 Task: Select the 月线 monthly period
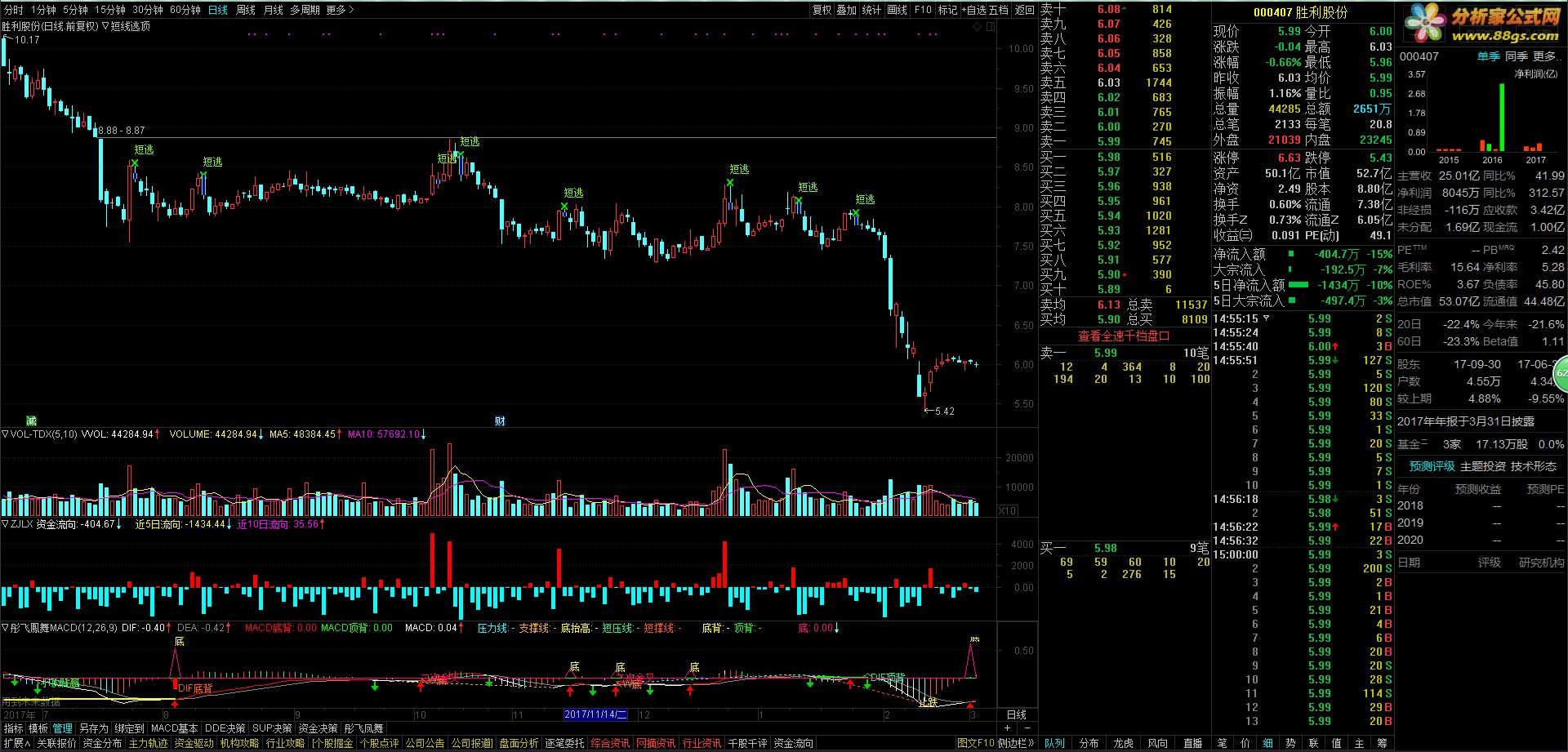click(273, 10)
